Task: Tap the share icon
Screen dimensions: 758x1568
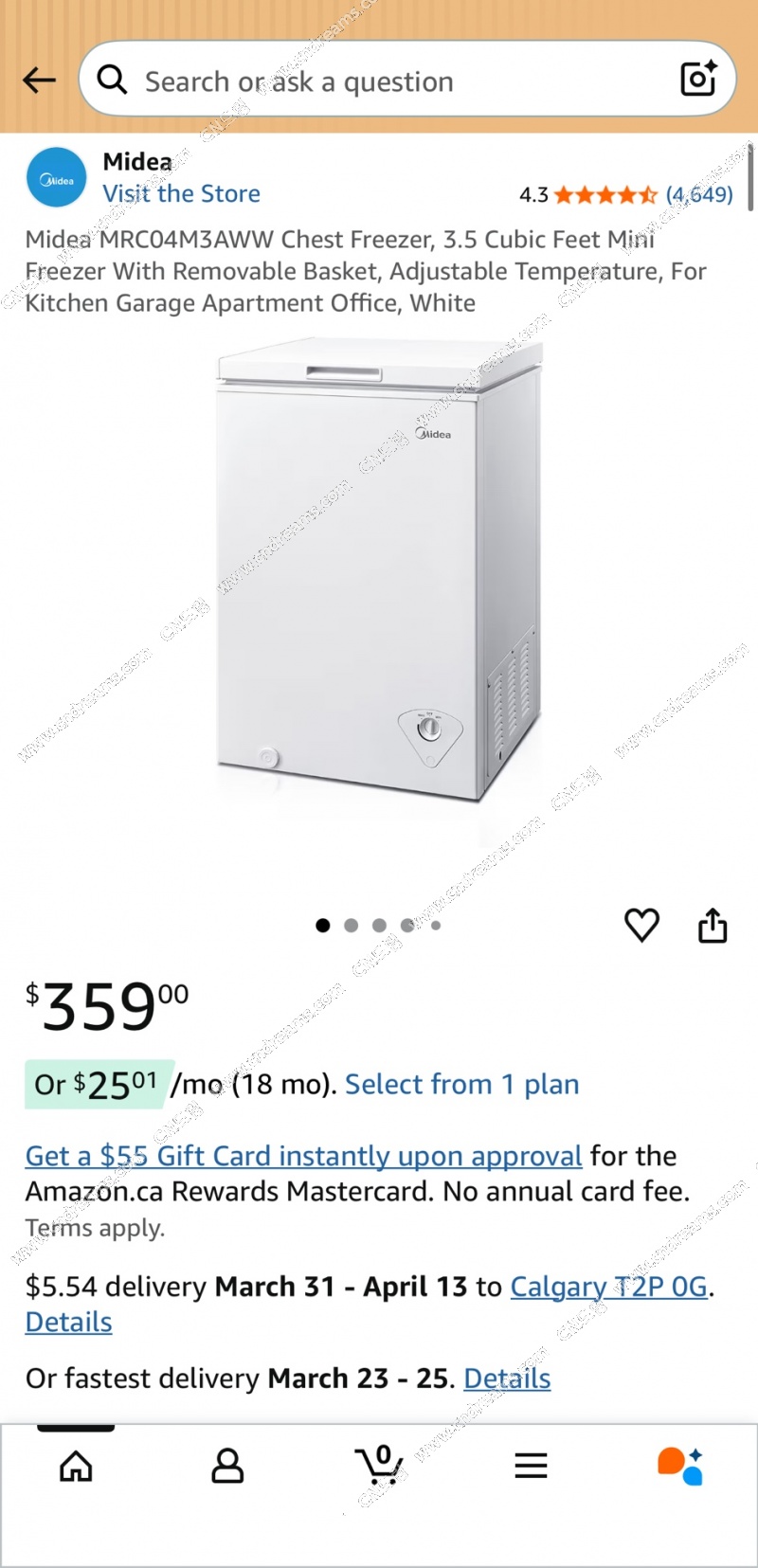Action: click(x=713, y=925)
